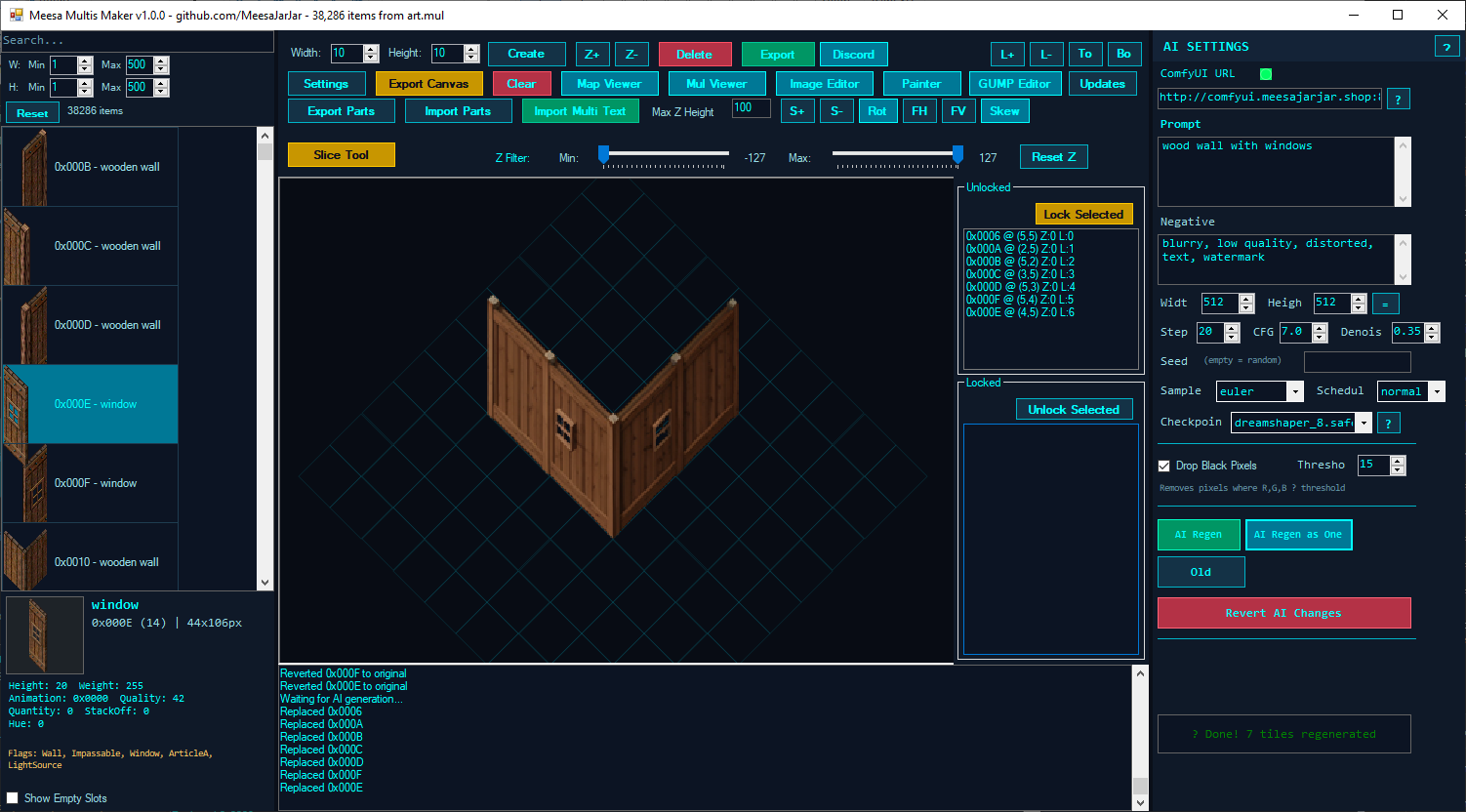The width and height of the screenshot is (1466, 812).
Task: Apply the Skew tool button
Action: (x=1004, y=111)
